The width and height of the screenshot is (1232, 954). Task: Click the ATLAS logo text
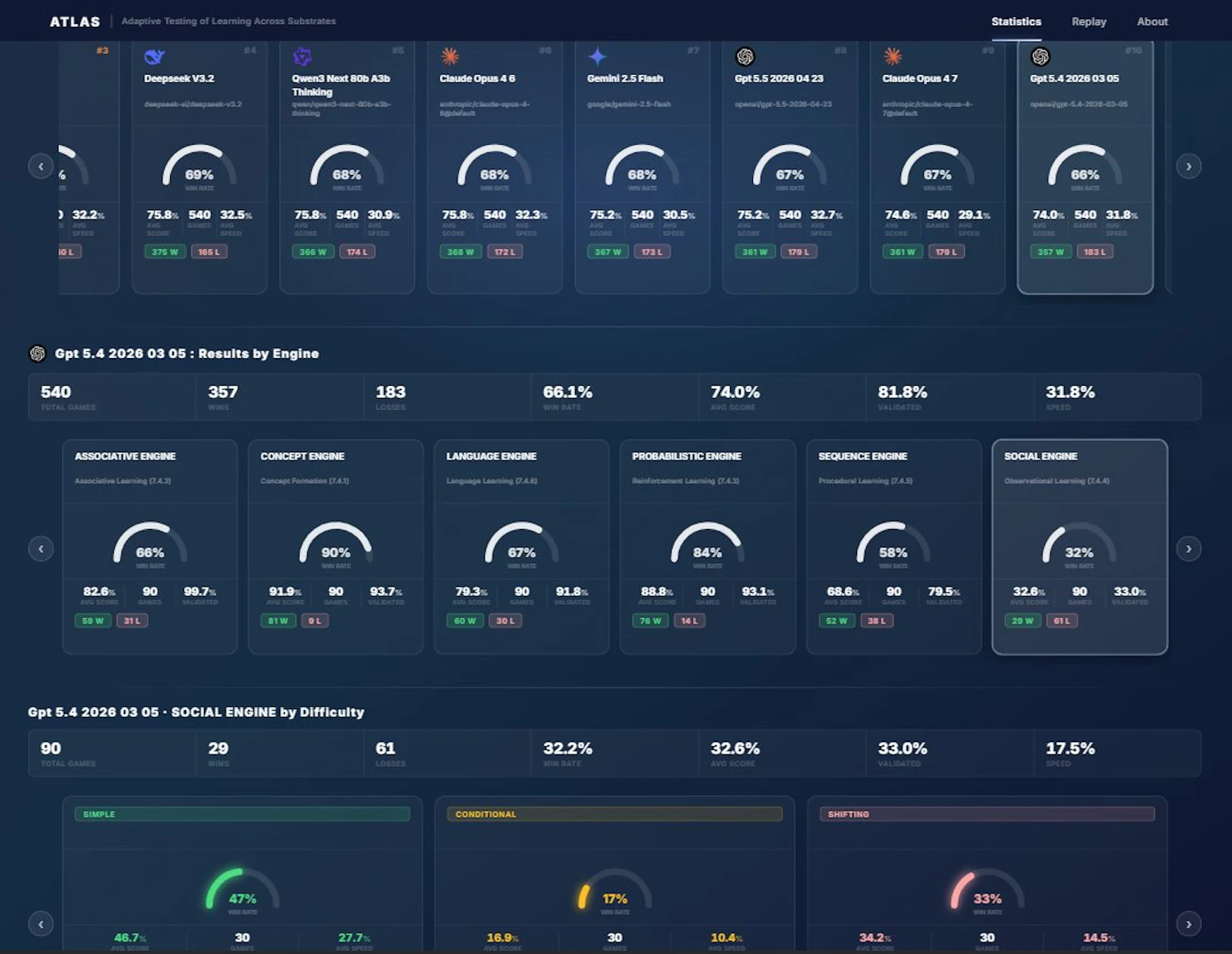click(75, 22)
